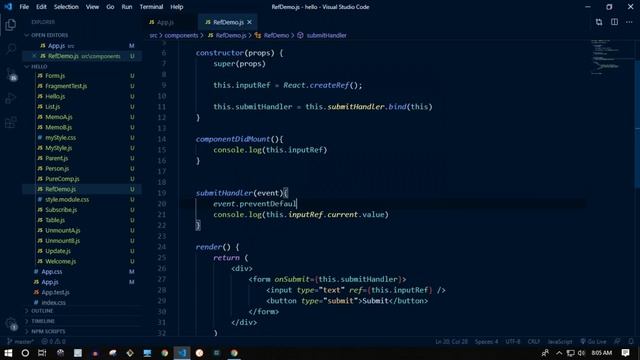
Task: Open the View menu
Action: coord(92,7)
